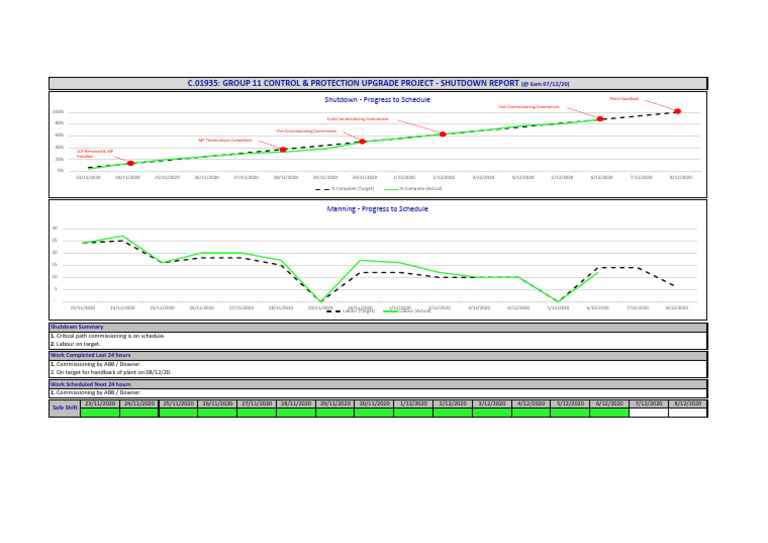Click the 6/12/2020 header in Safe Shift row
The width and height of the screenshot is (768, 543).
pos(609,404)
